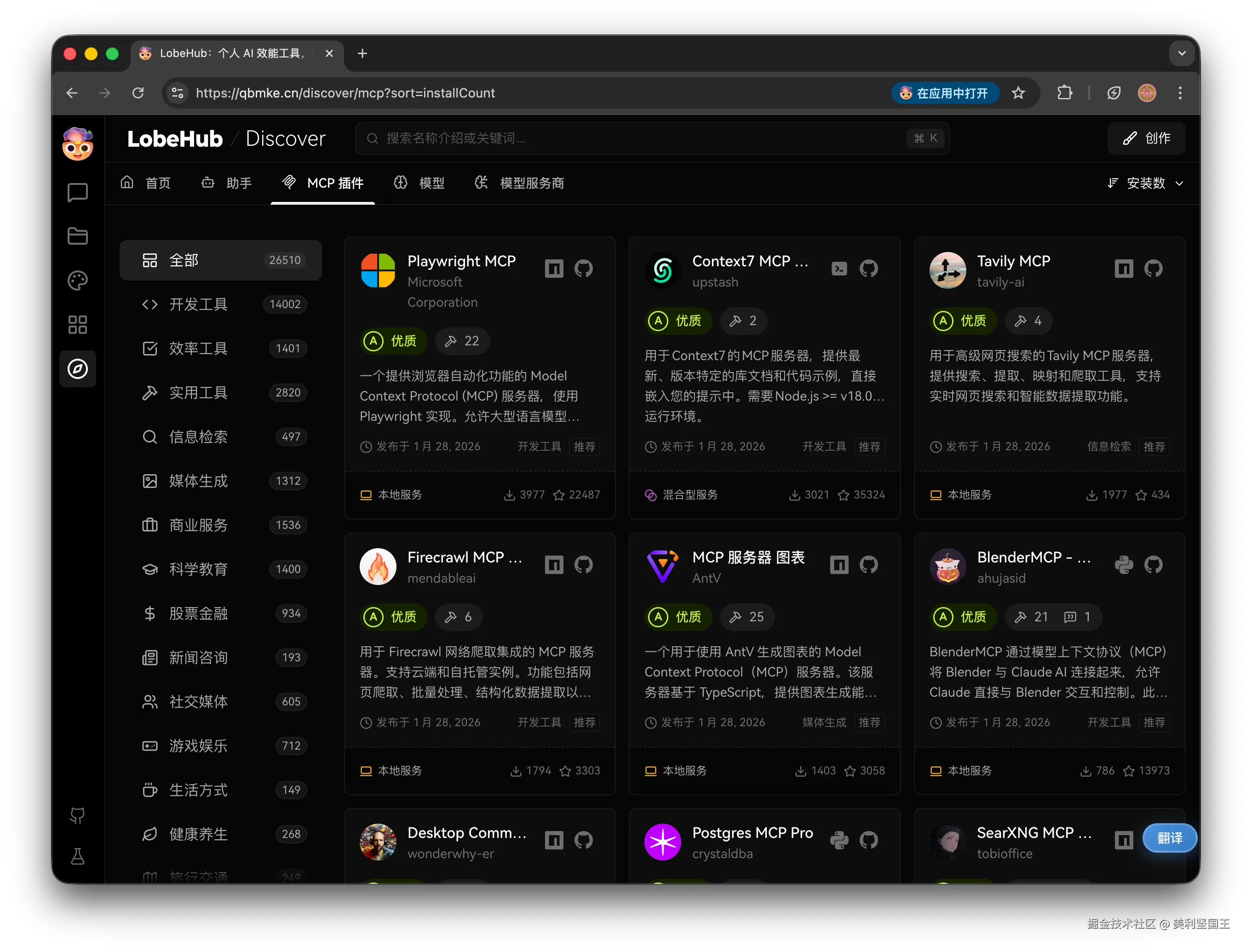
Task: Click the blue 翻译 button
Action: (1169, 837)
